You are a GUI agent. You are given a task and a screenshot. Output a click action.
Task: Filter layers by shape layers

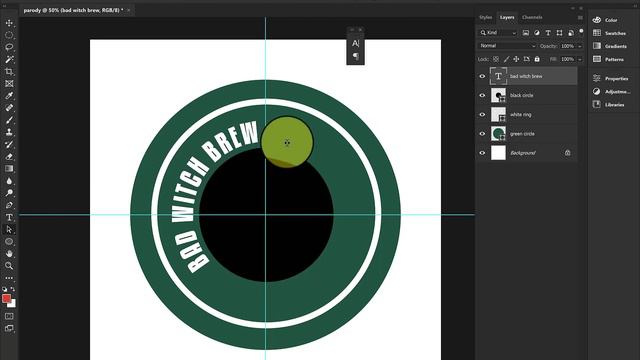559,33
